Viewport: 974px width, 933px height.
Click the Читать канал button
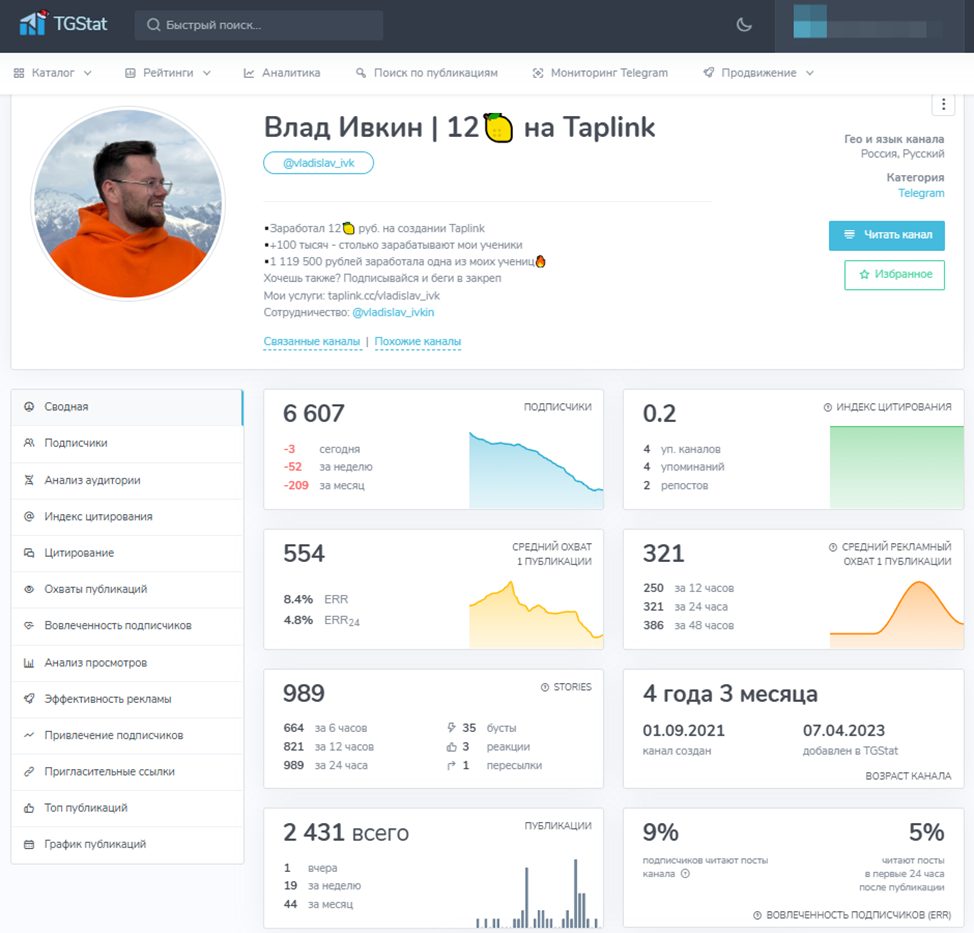coord(886,235)
